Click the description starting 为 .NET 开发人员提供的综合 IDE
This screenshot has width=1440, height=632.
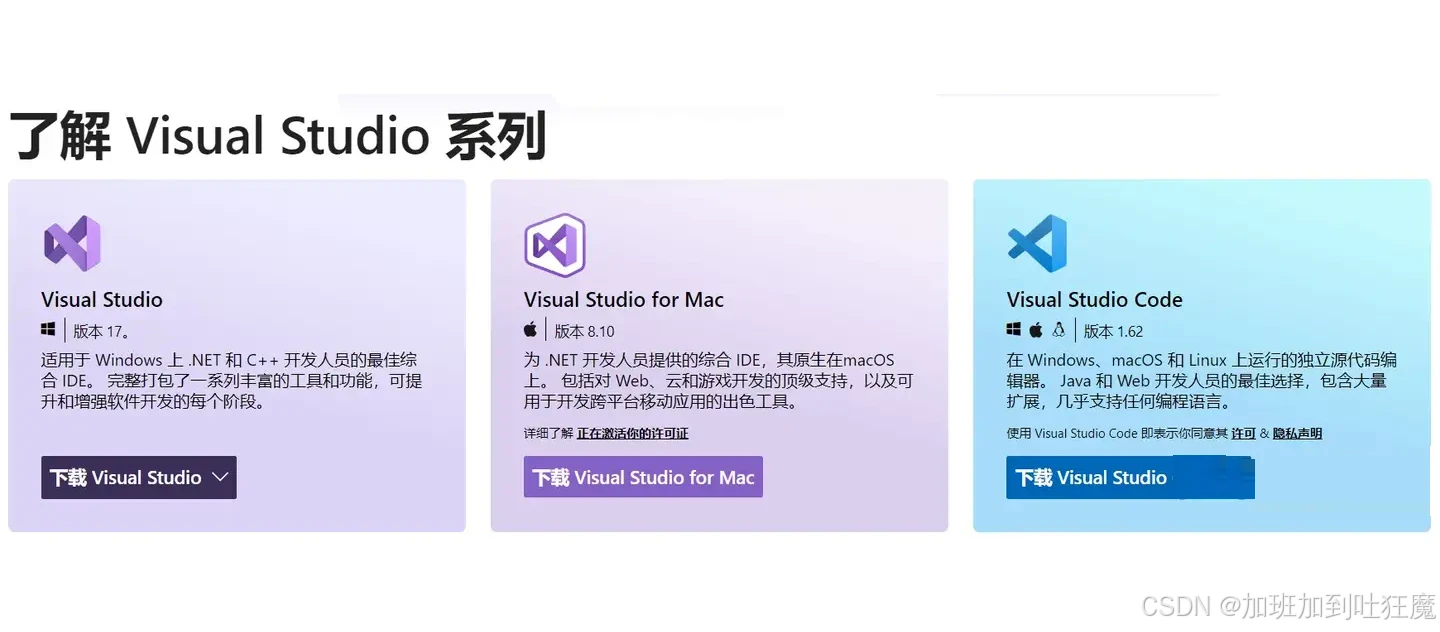[718, 381]
